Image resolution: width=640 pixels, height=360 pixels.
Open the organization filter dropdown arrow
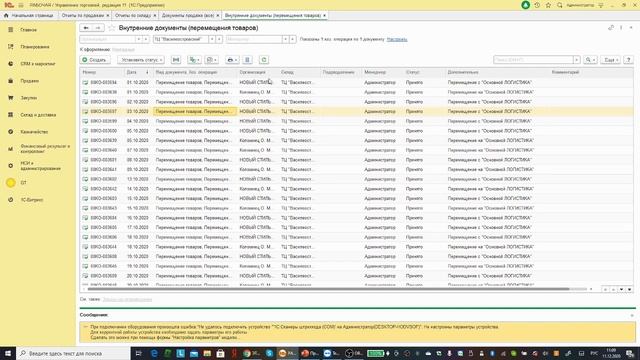(x=139, y=39)
